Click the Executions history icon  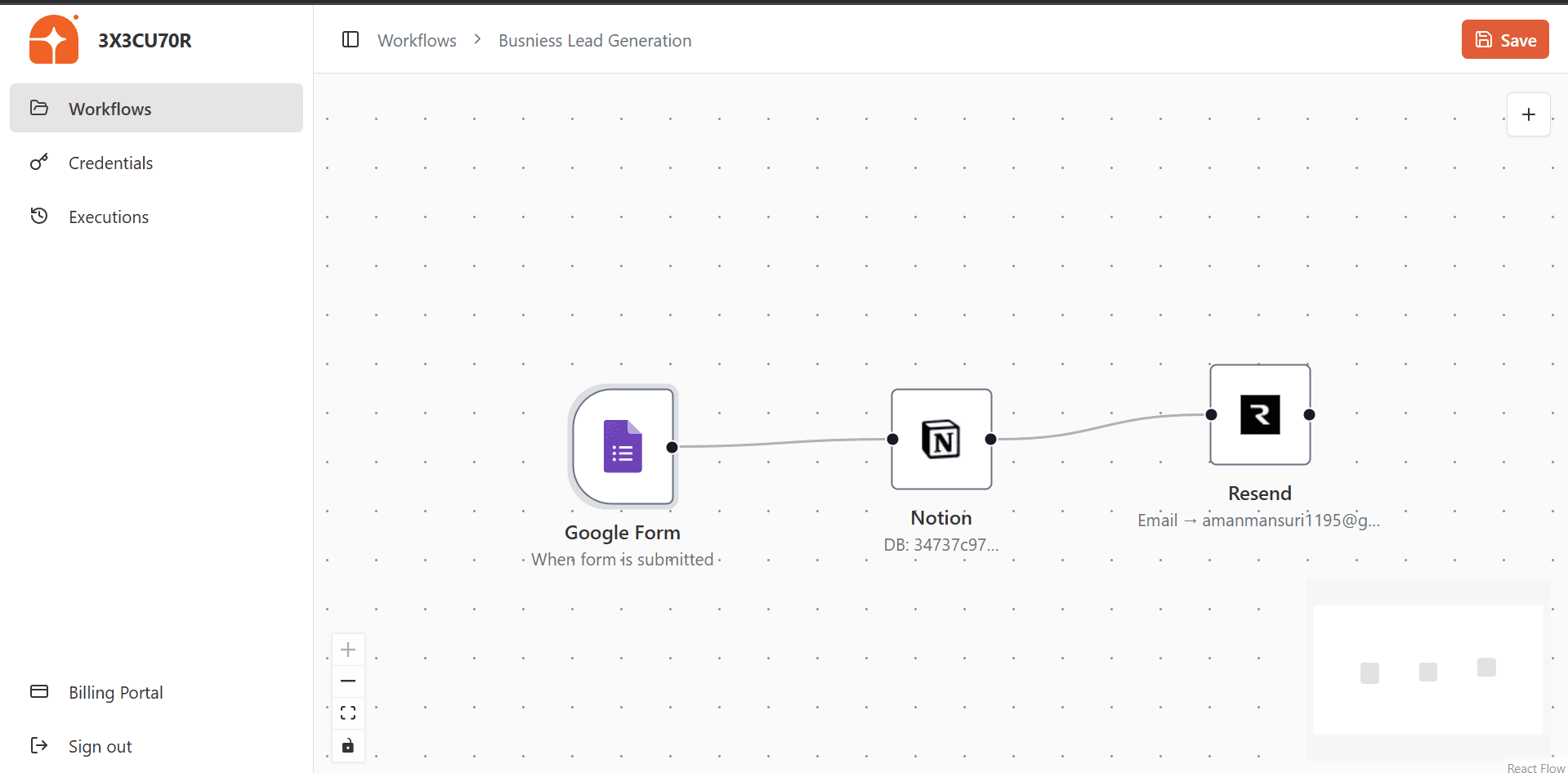(x=39, y=216)
